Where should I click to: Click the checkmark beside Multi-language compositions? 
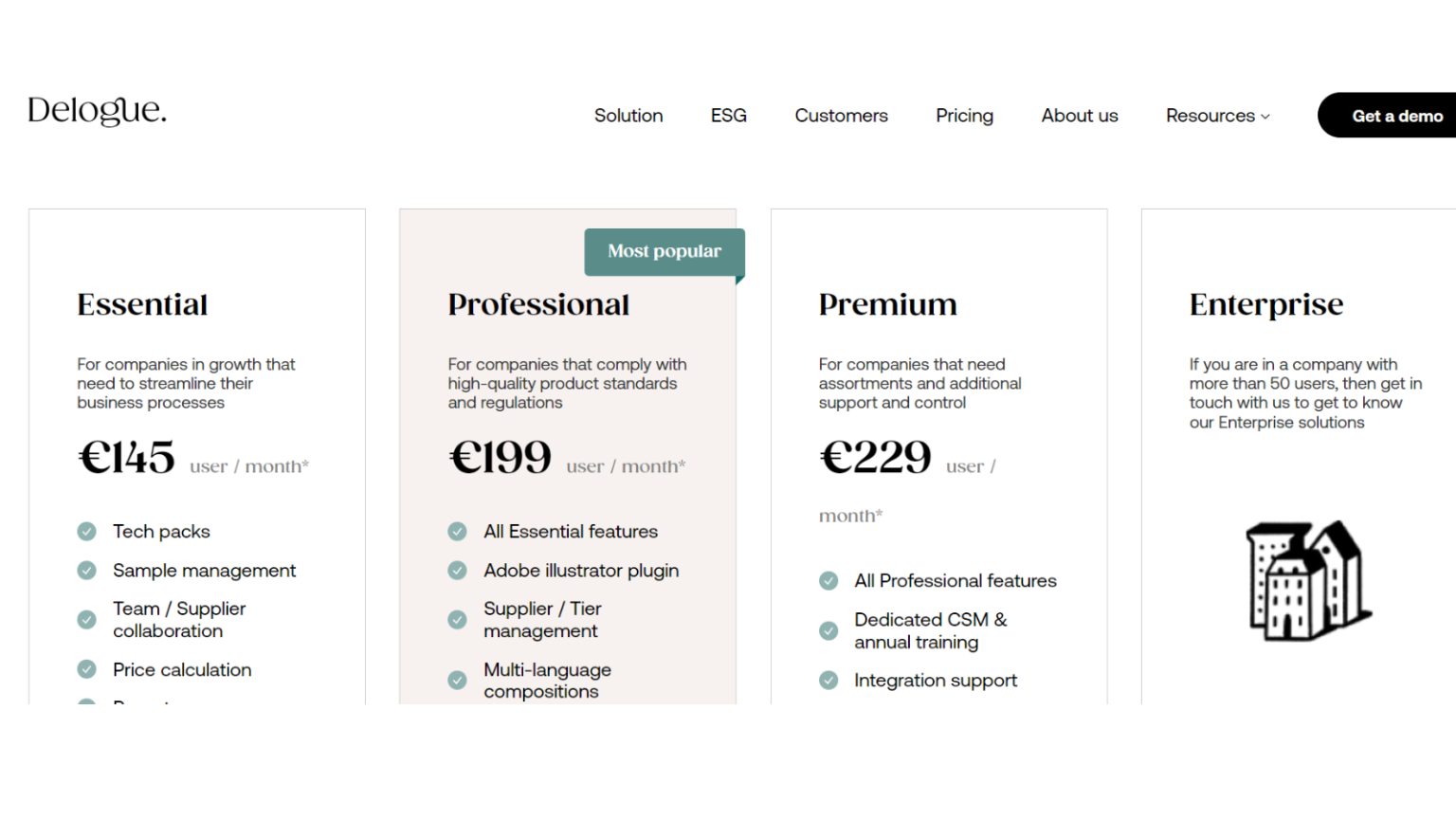pyautogui.click(x=457, y=681)
